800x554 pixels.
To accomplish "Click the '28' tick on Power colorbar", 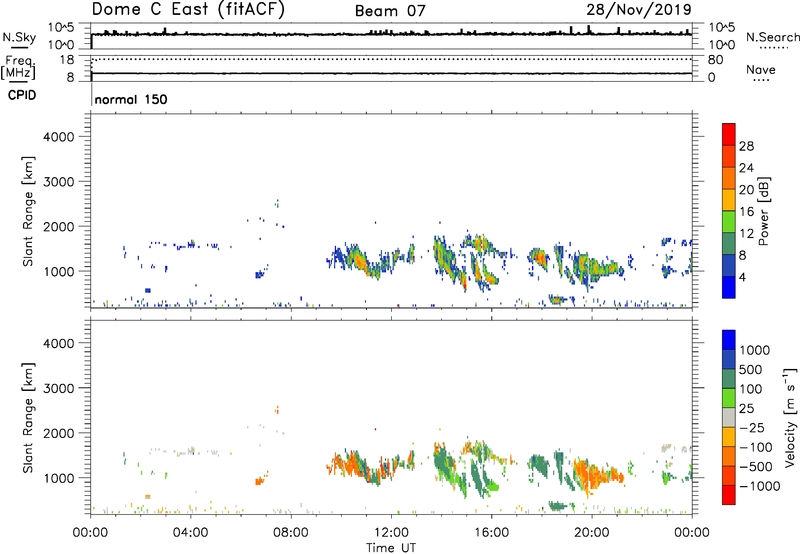I will [x=746, y=146].
